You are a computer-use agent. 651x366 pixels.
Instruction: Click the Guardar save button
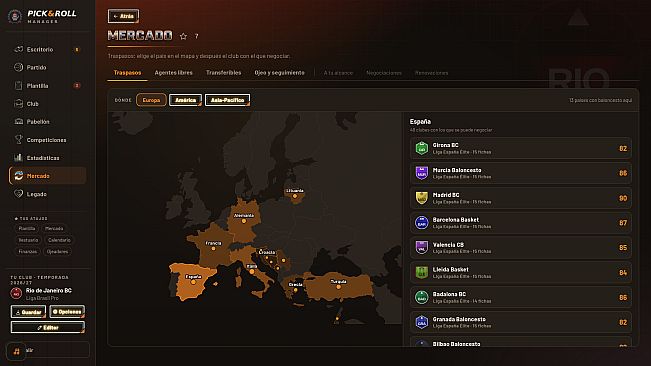coord(28,312)
